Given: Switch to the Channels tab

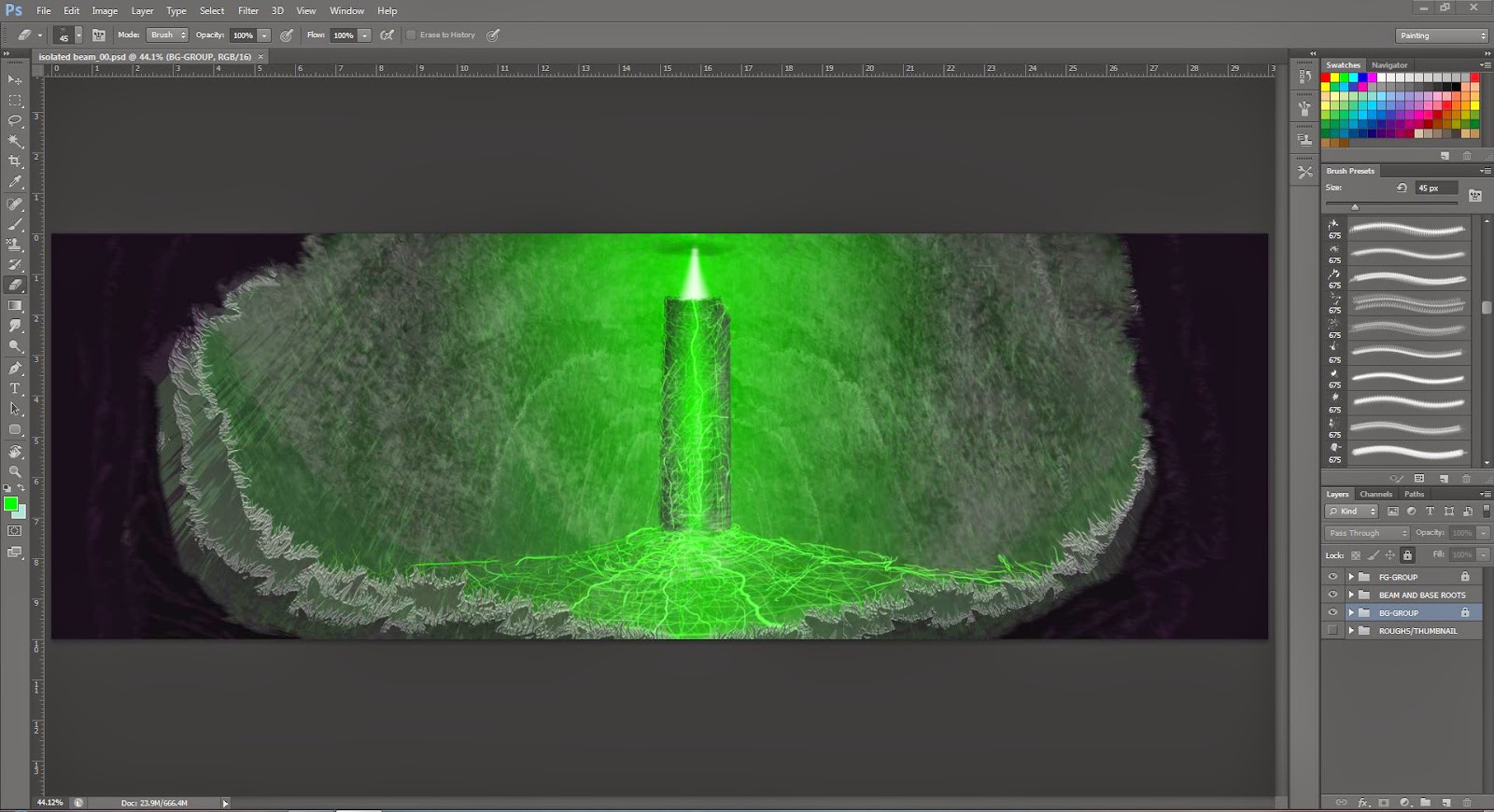Looking at the screenshot, I should coord(1375,494).
